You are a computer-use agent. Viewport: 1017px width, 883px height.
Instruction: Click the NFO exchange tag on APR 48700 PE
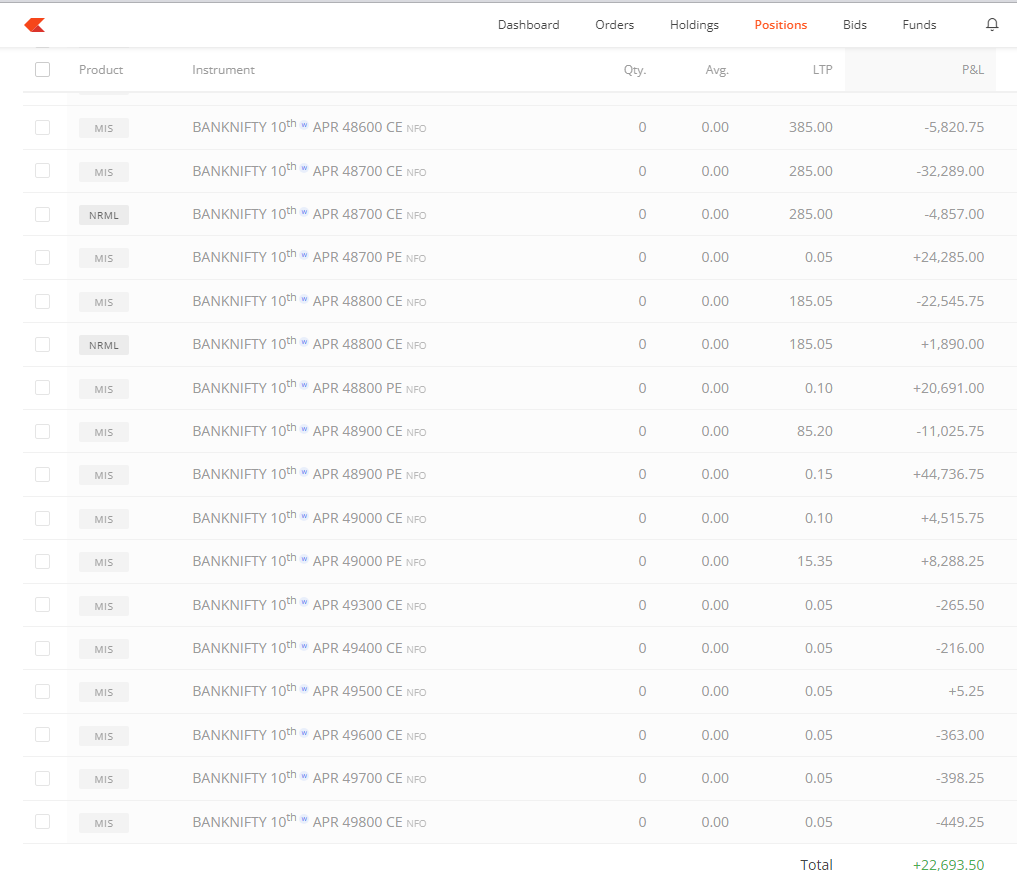click(x=416, y=259)
